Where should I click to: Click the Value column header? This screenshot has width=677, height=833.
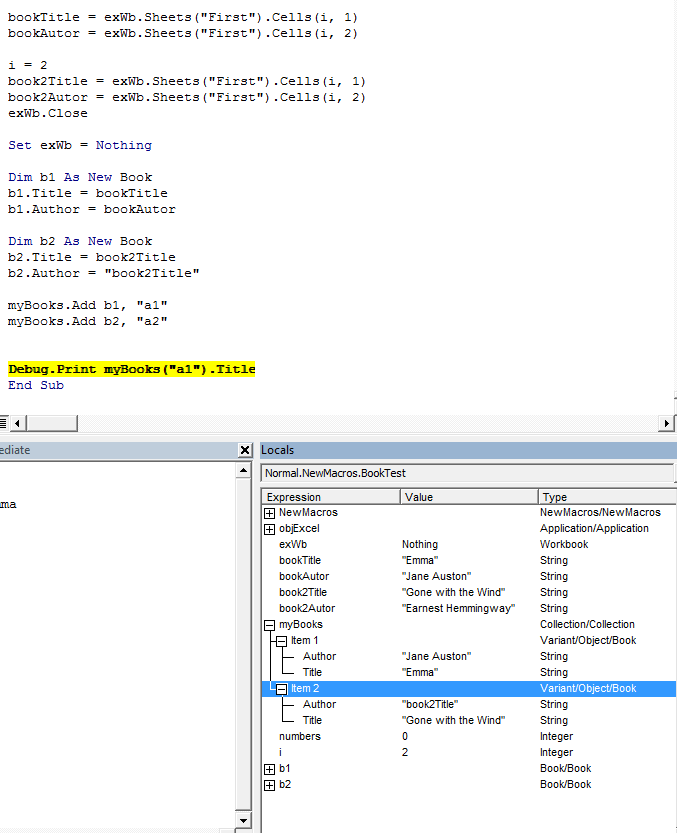click(x=469, y=497)
